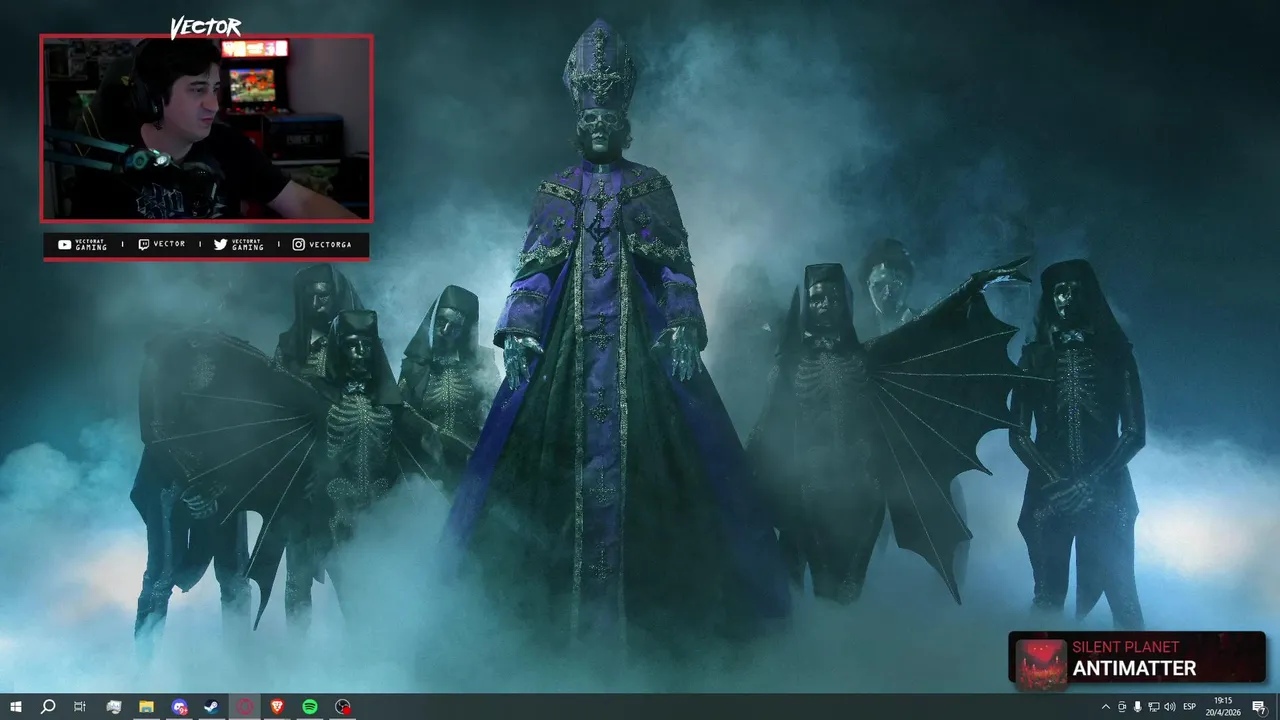The width and height of the screenshot is (1280, 720).
Task: Open the clock showing 19:15
Action: coord(1222,707)
